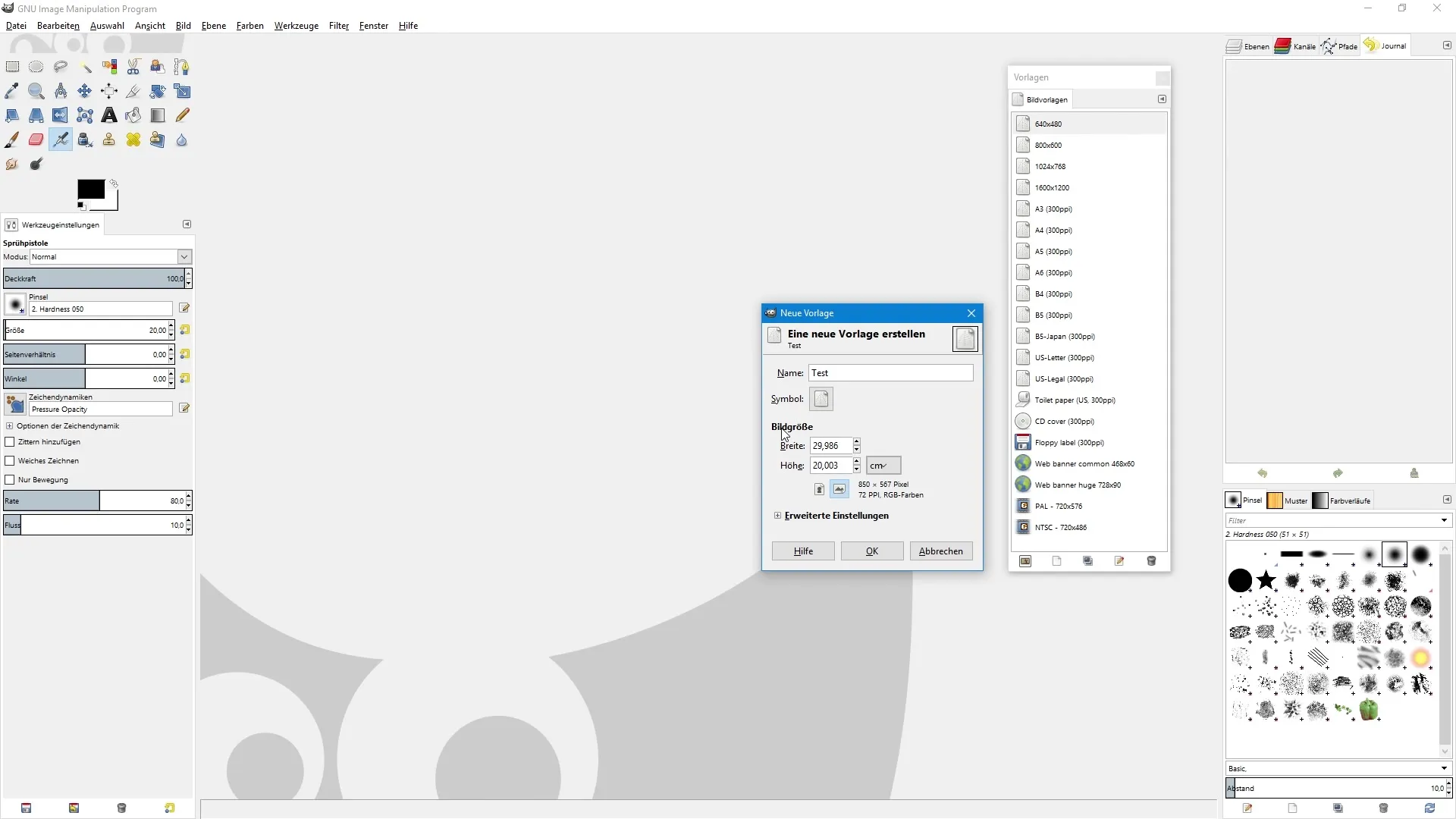Open the Datei menu
The width and height of the screenshot is (1456, 819).
16,25
